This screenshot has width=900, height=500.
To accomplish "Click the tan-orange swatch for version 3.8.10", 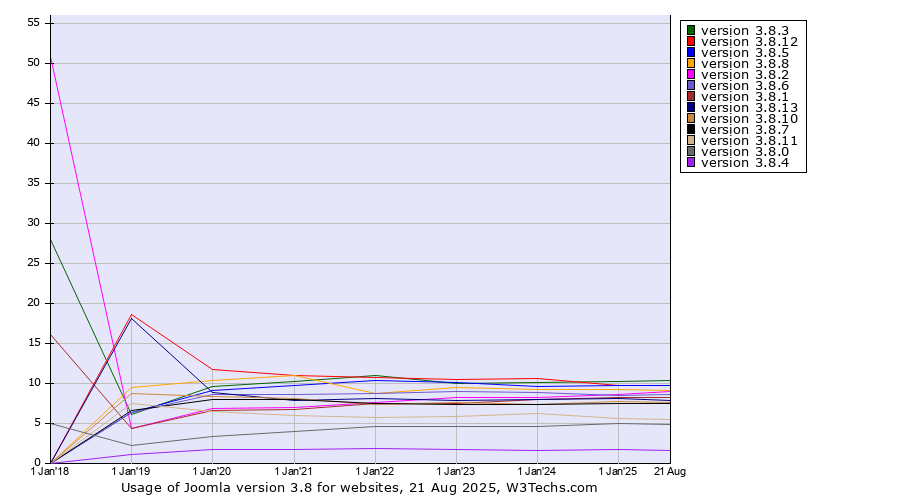I will coord(691,118).
